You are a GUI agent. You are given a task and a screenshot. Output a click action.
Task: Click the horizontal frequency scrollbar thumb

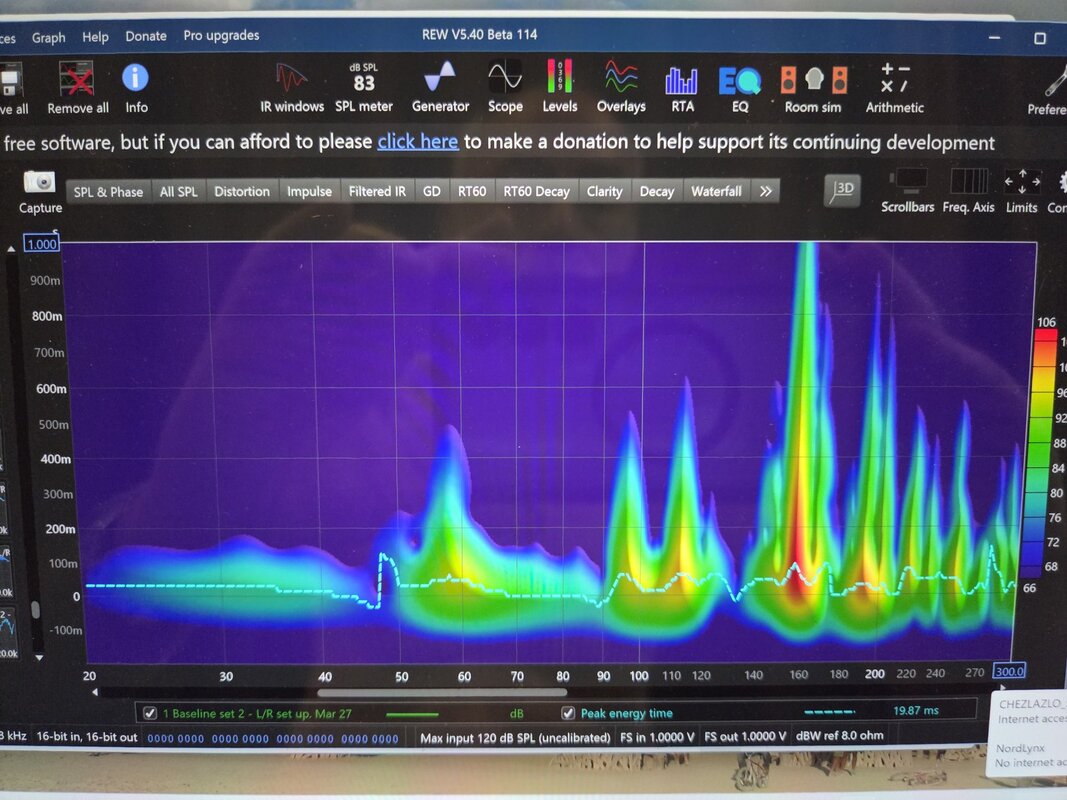click(x=442, y=693)
